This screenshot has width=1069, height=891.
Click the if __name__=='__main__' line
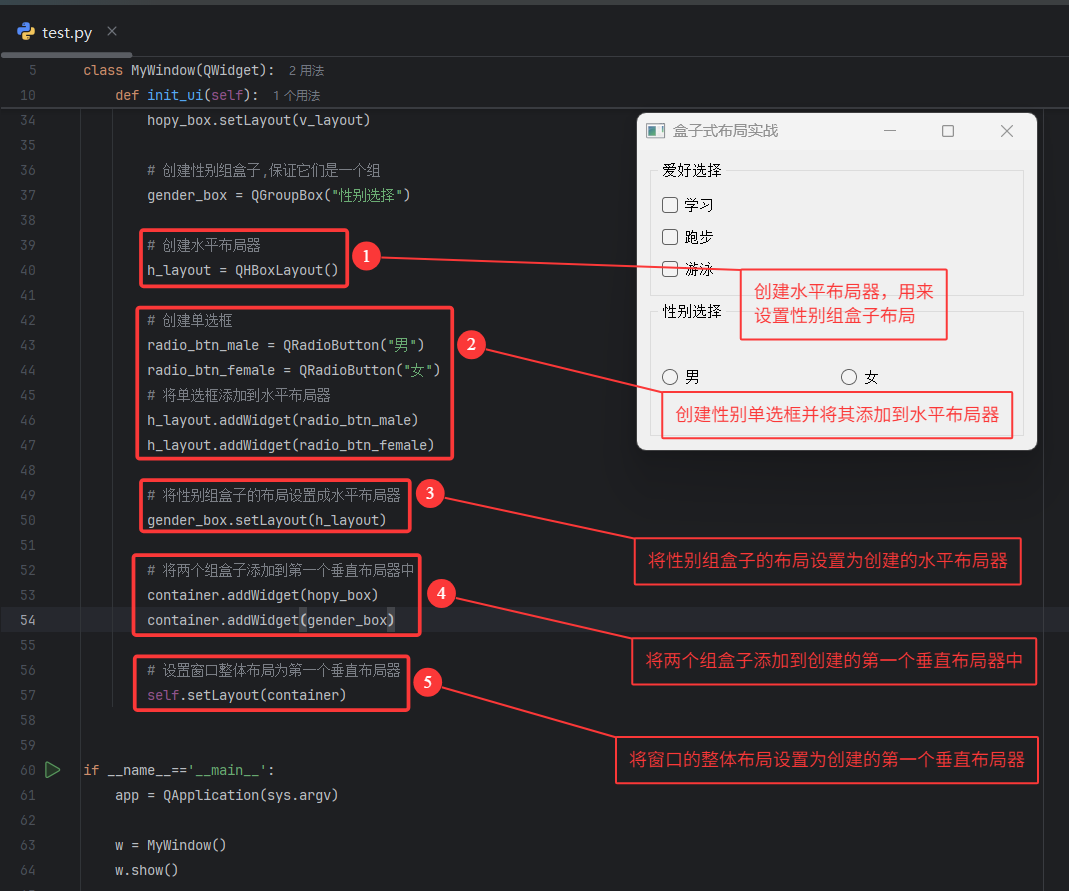[x=179, y=770]
